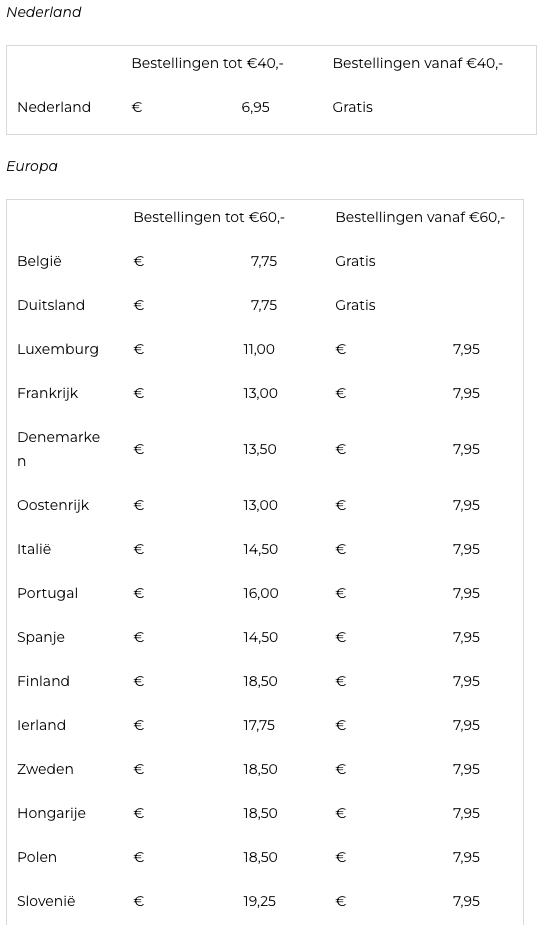
Task: Click the 'Bestellingen vanaf €60,-' header
Action: (x=420, y=217)
